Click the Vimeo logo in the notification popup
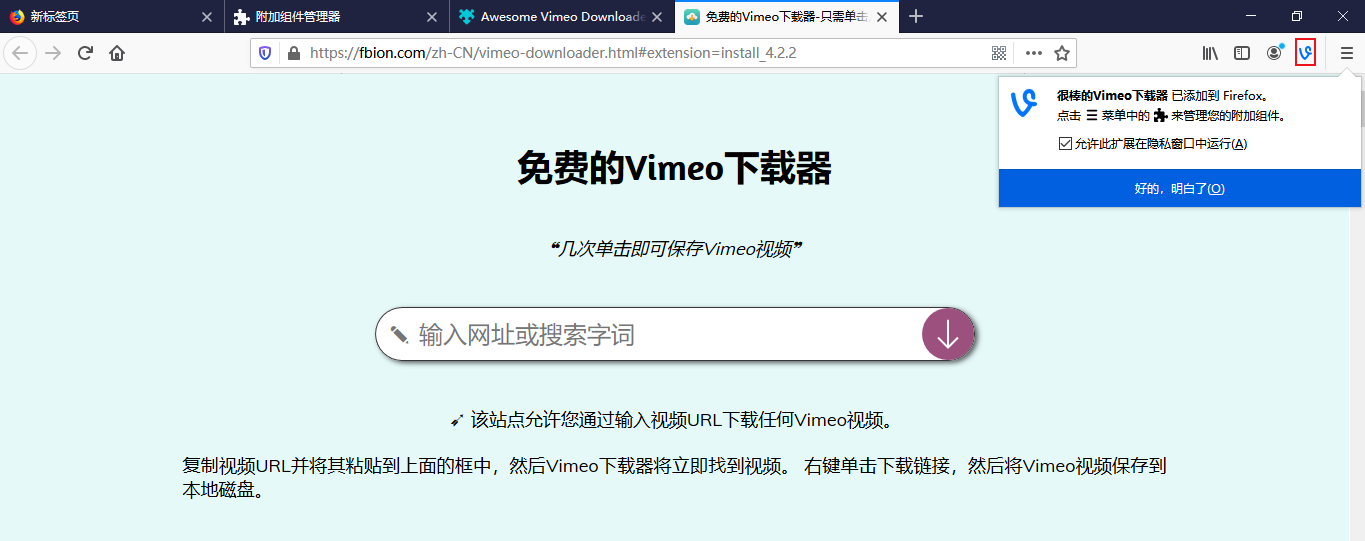The height and width of the screenshot is (541, 1365). pyautogui.click(x=1024, y=103)
